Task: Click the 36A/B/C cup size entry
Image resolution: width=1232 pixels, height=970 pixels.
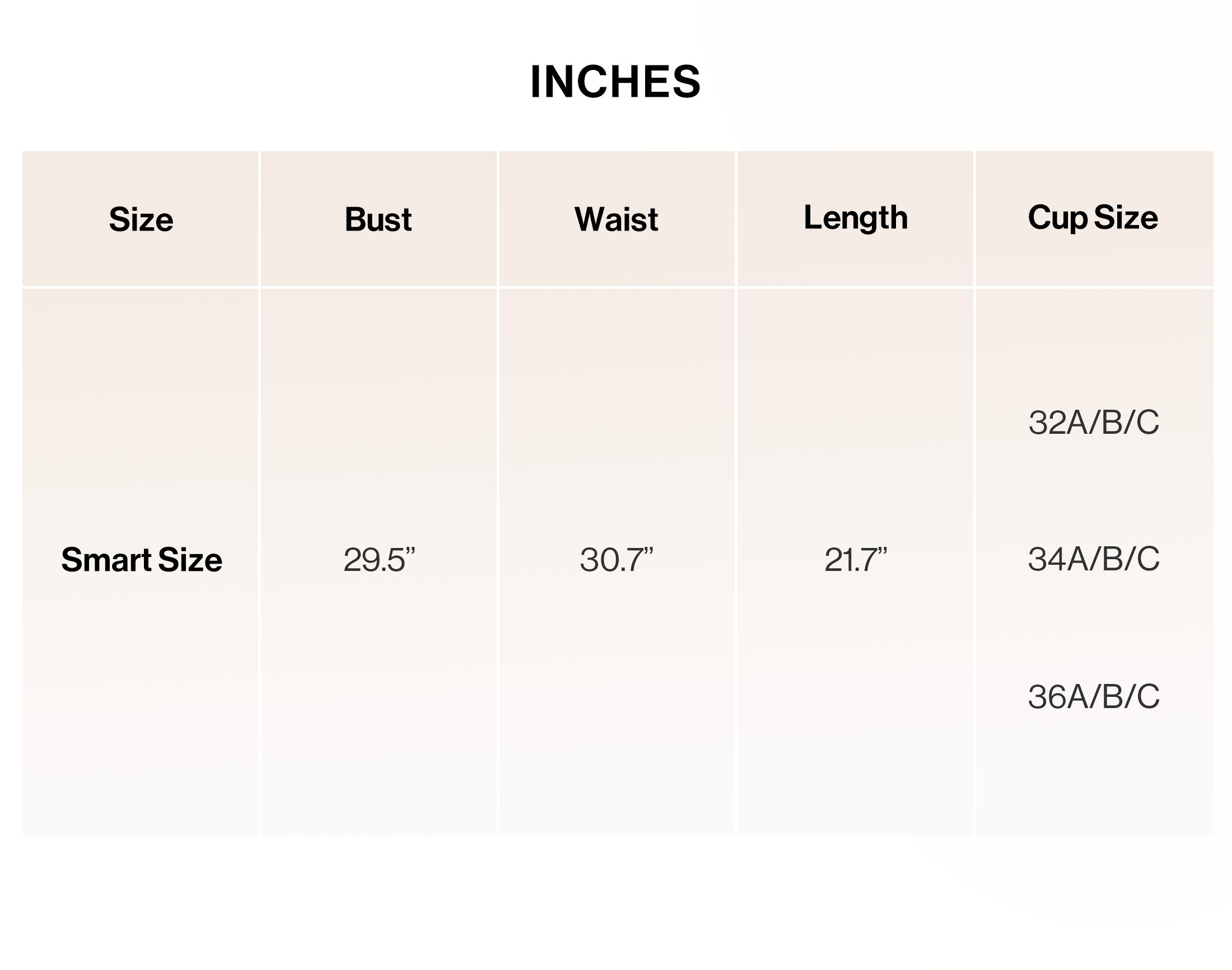Action: 1093,696
